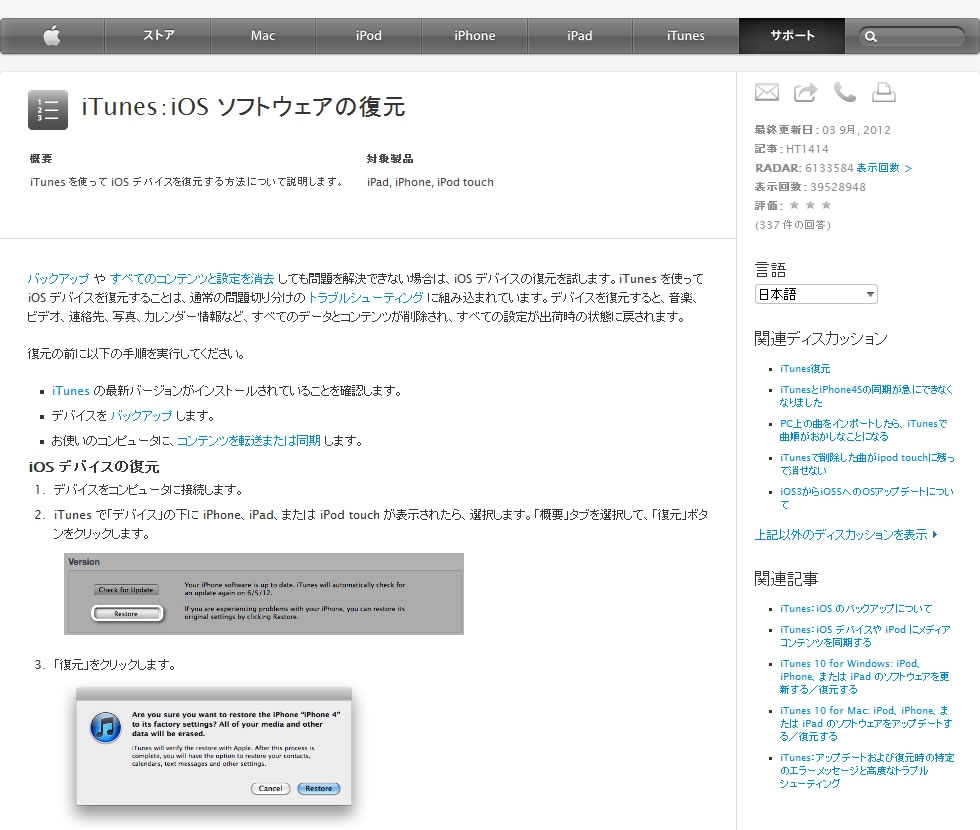Screen dimensions: 980x830
Task: Open the バックアップ link in the first paragraph
Action: click(58, 279)
